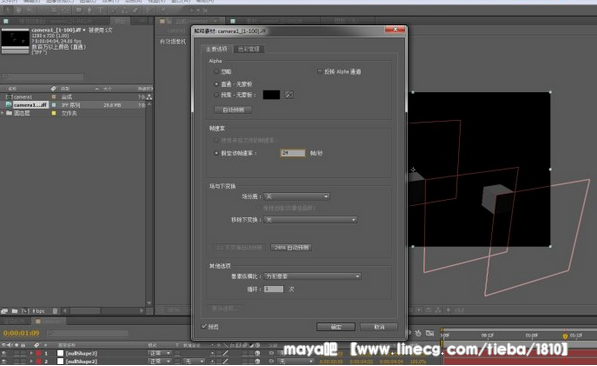Pick matte color with the eyedropper icon
This screenshot has height=366, width=597.
pyautogui.click(x=289, y=94)
